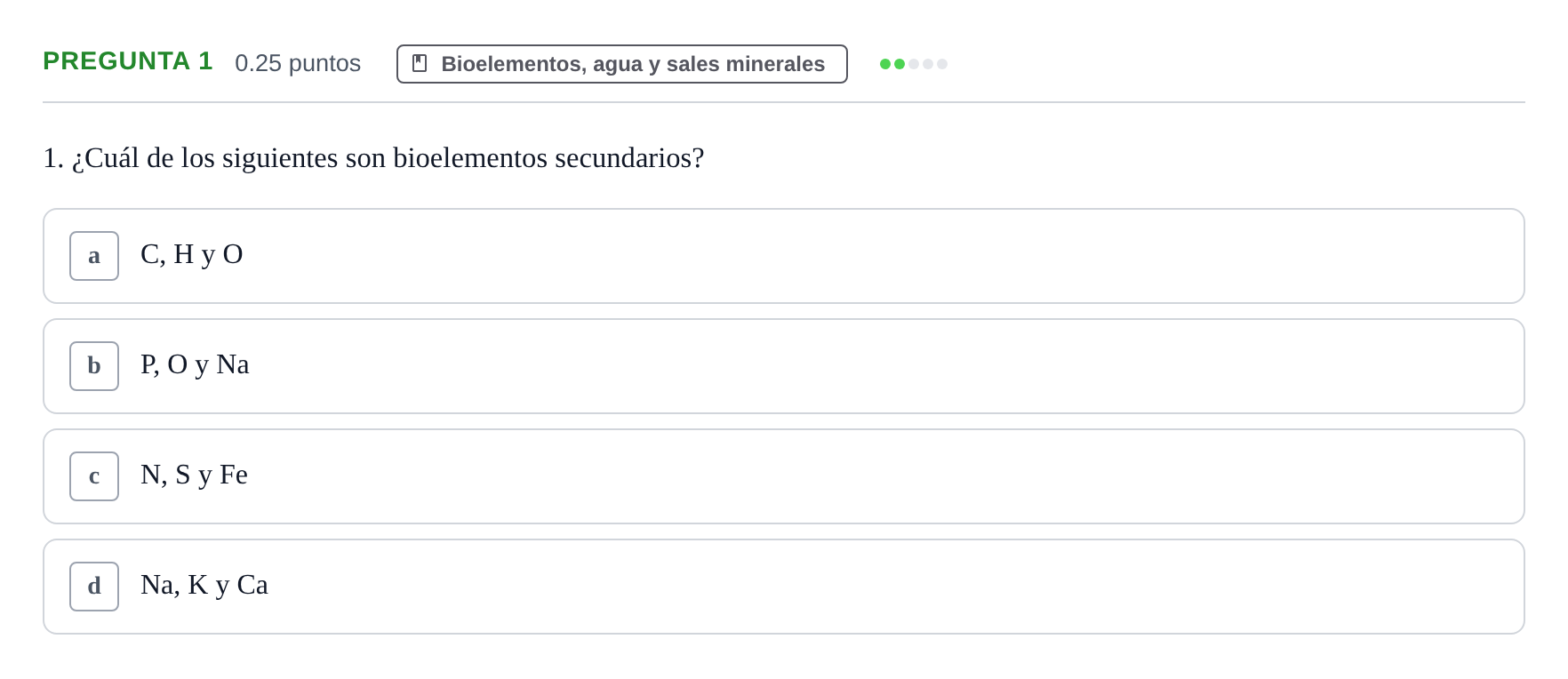Click the book icon in the topic tag

420,63
